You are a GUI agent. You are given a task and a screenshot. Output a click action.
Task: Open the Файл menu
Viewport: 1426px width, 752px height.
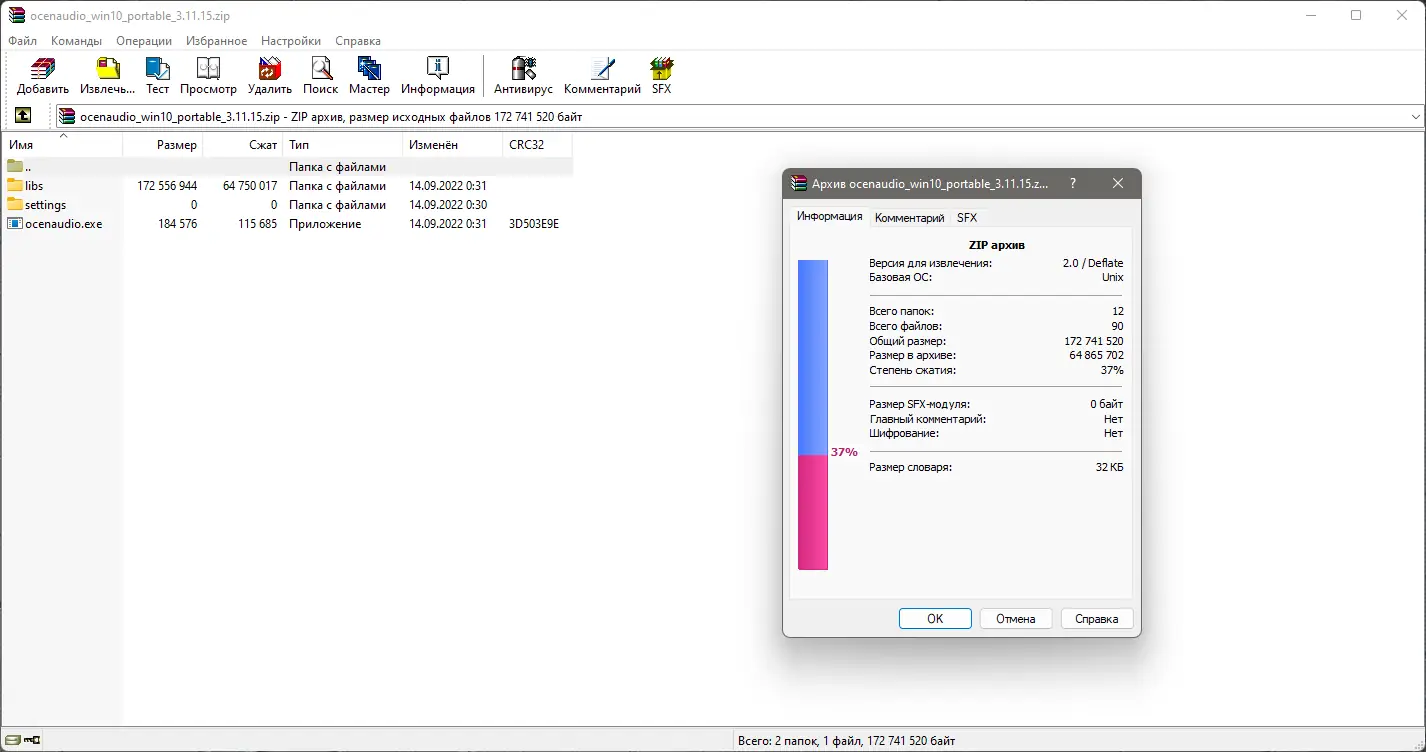click(23, 41)
